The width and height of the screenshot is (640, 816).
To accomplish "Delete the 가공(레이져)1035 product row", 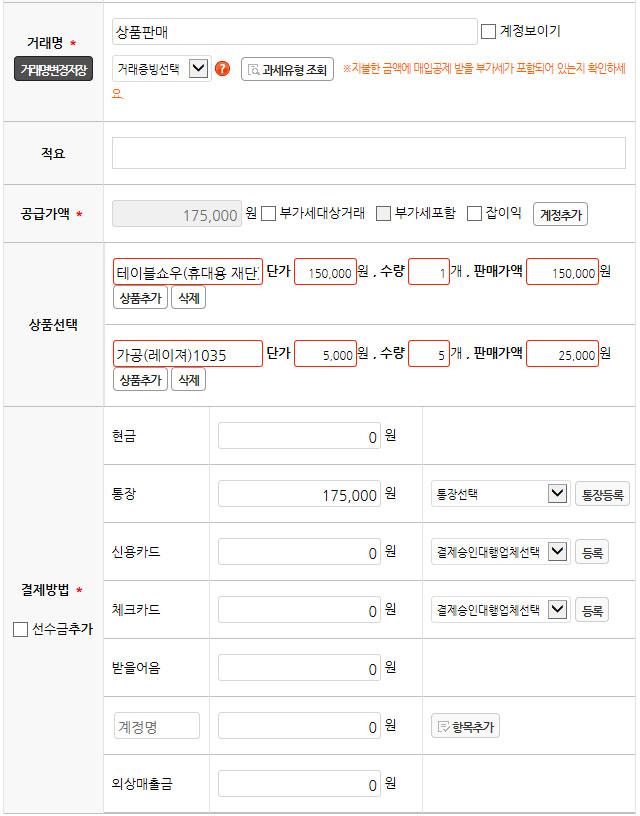I will tap(188, 380).
